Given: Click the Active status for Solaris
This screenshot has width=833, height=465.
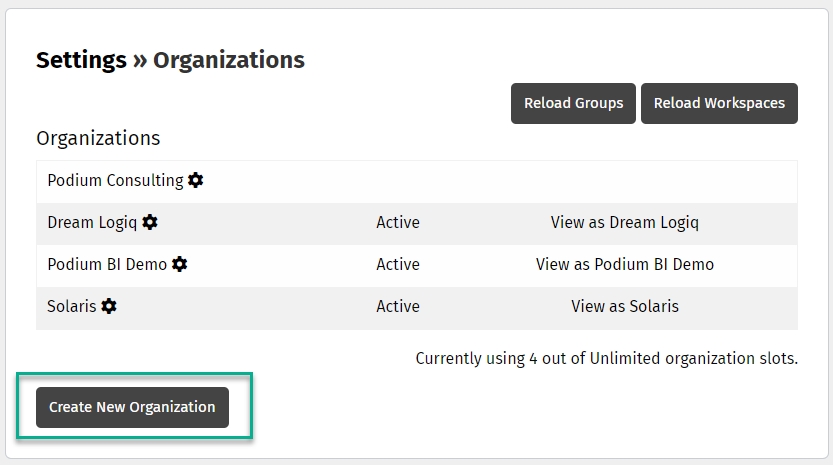Looking at the screenshot, I should point(397,306).
